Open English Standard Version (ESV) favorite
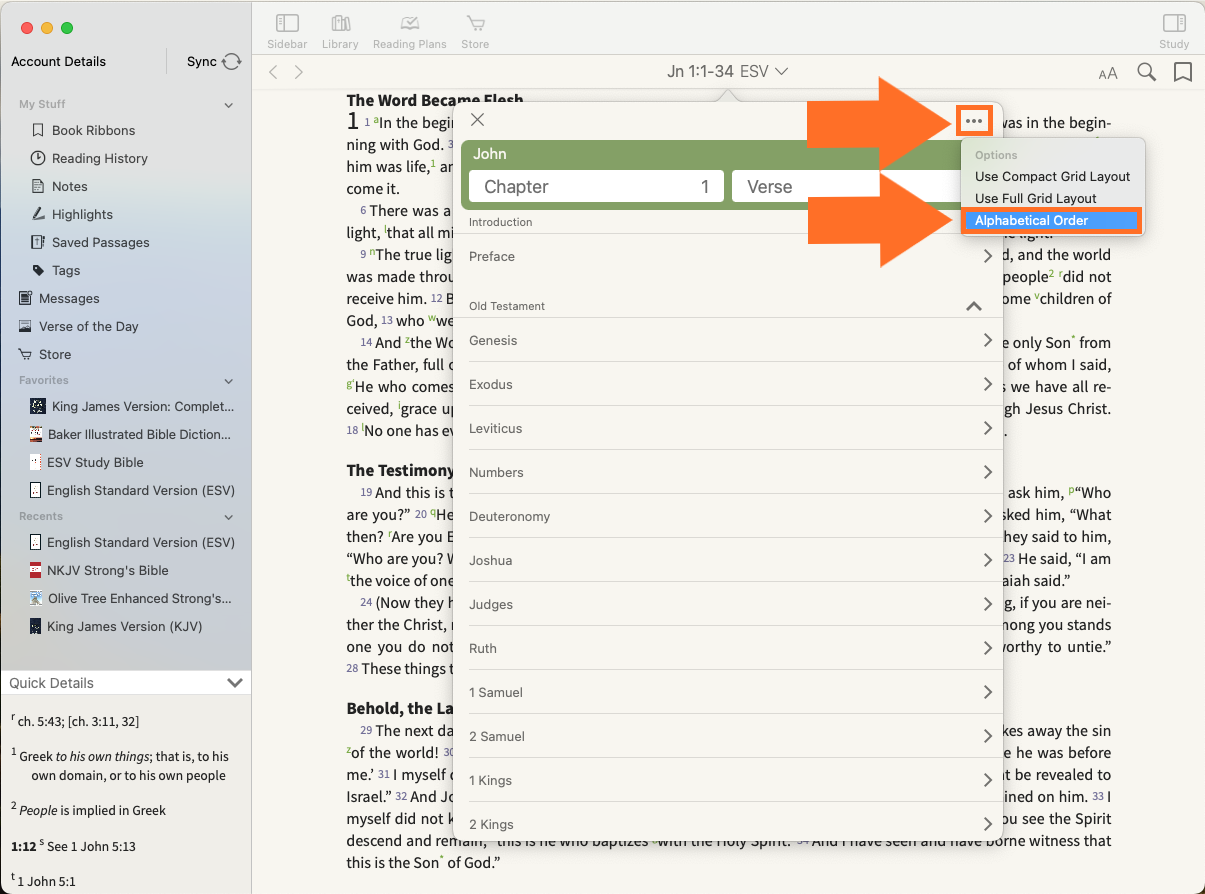This screenshot has width=1205, height=894. tap(132, 490)
